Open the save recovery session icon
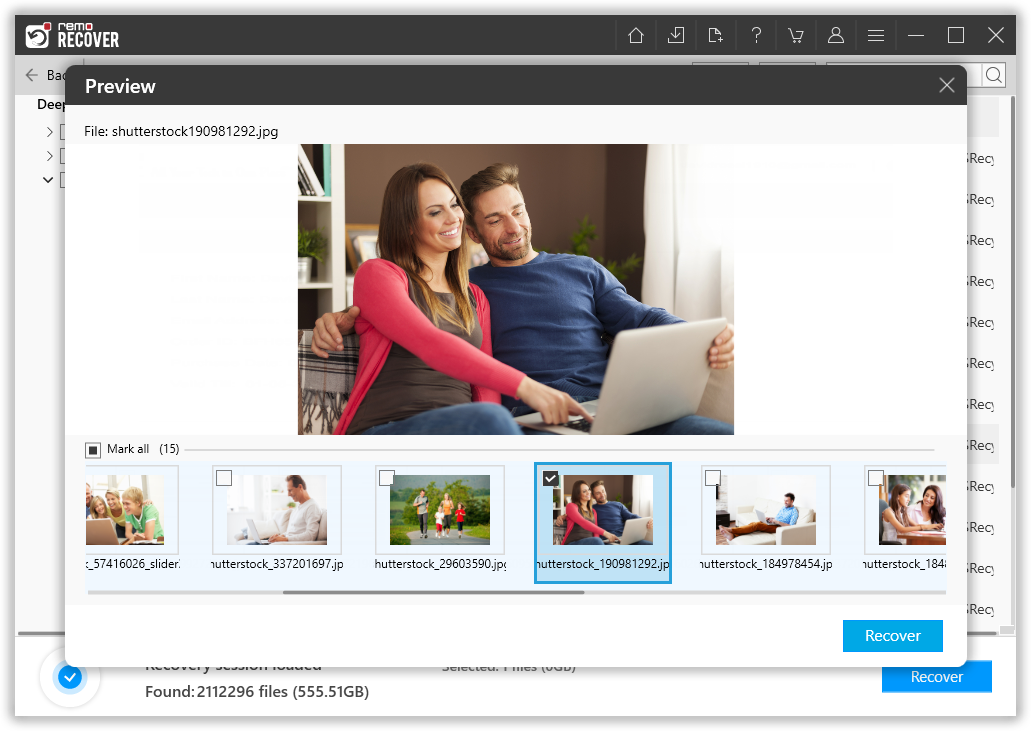Image resolution: width=1031 pixels, height=731 pixels. pos(675,34)
